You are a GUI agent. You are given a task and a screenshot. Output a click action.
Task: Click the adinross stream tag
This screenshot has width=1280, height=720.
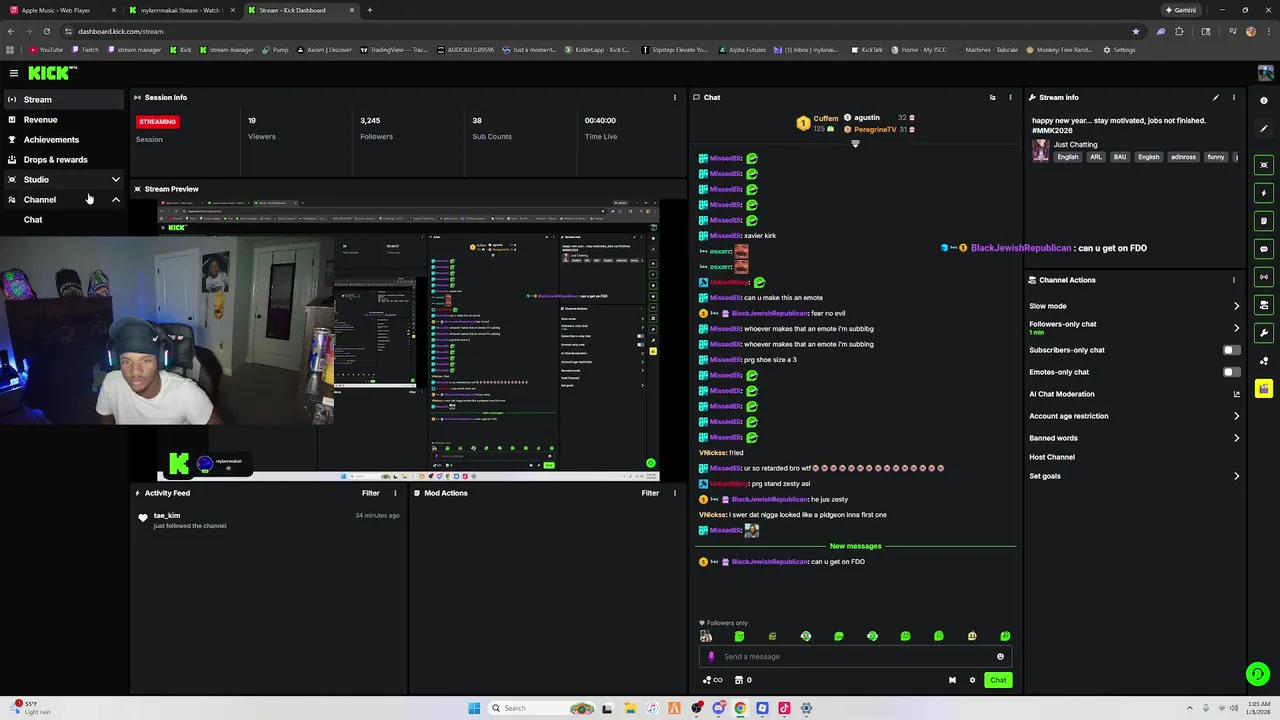1183,157
